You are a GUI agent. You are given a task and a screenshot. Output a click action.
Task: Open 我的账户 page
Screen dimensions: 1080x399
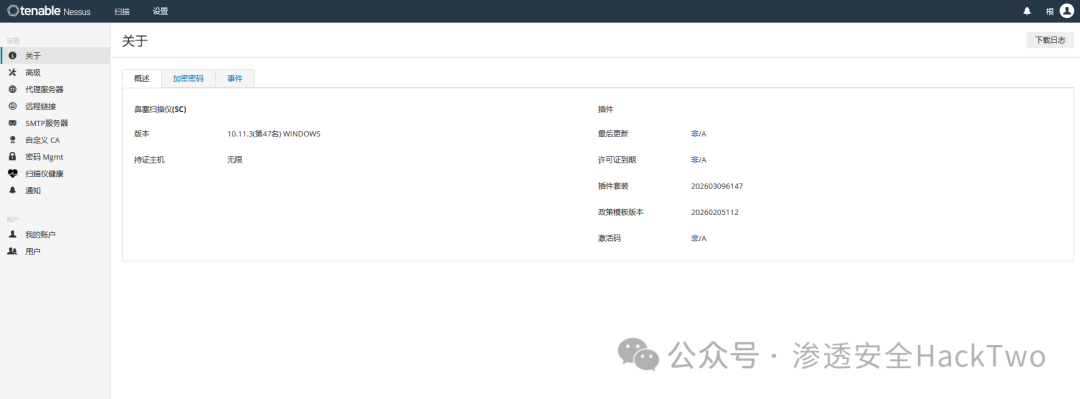click(55, 234)
